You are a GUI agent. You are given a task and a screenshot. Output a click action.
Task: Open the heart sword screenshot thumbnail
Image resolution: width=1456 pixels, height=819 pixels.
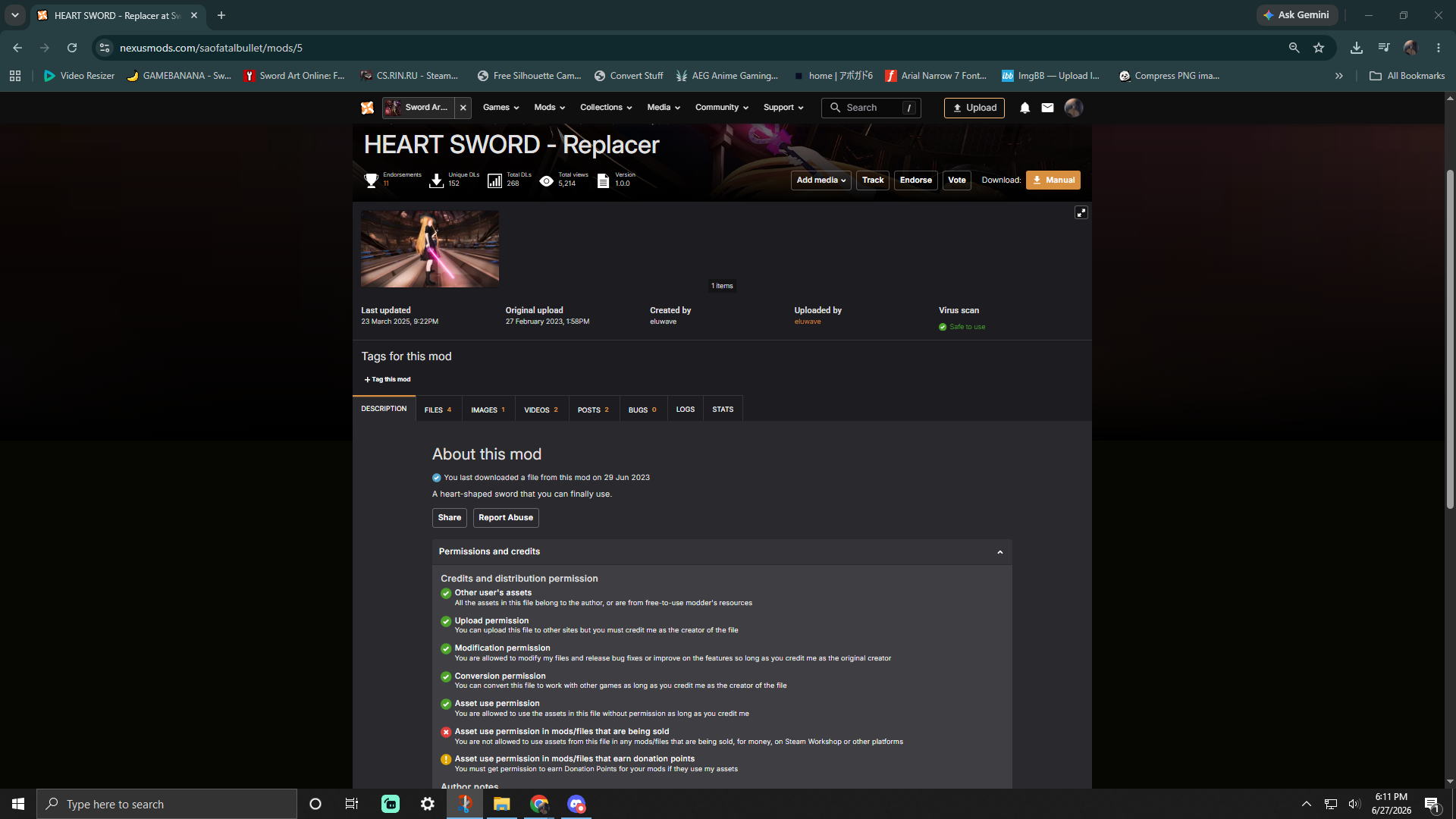(x=430, y=249)
